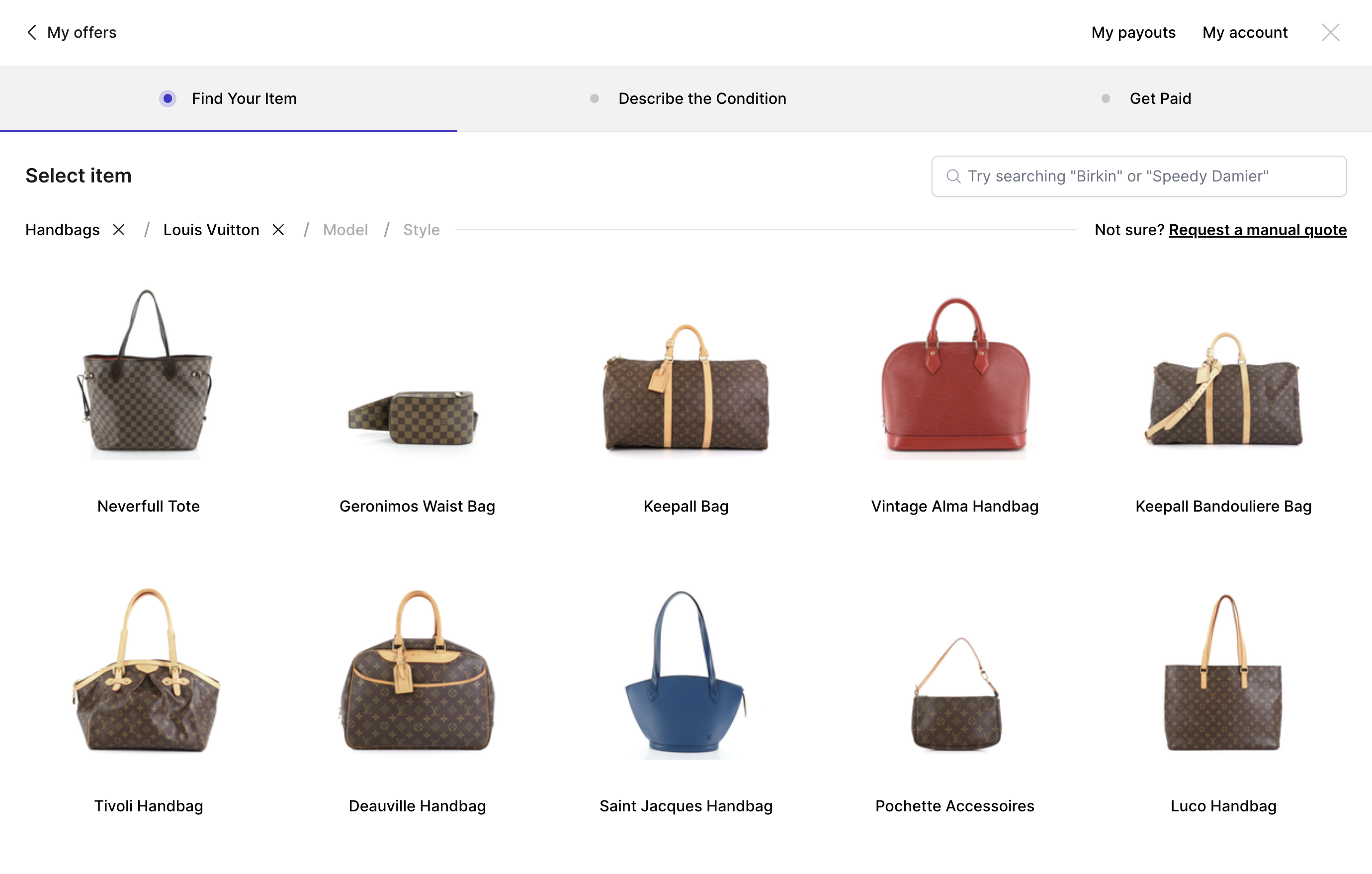Image resolution: width=1372 pixels, height=874 pixels.
Task: Click the Geronimos Waist Bag label
Action: tap(417, 506)
